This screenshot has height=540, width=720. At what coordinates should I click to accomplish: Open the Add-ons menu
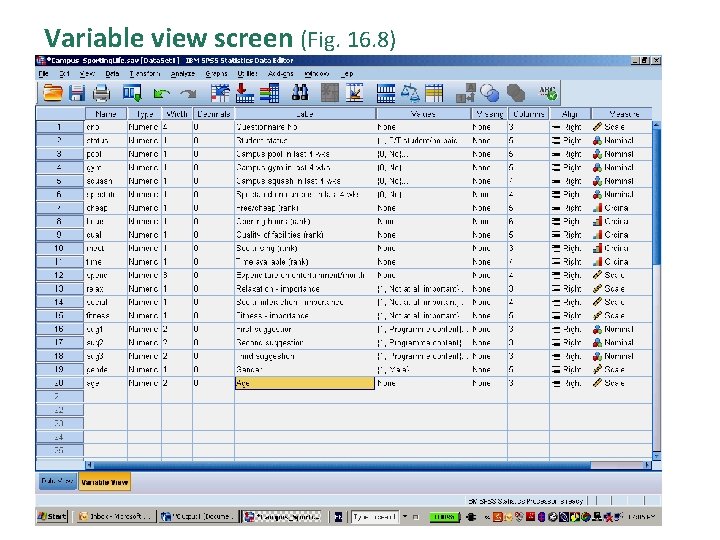[280, 73]
